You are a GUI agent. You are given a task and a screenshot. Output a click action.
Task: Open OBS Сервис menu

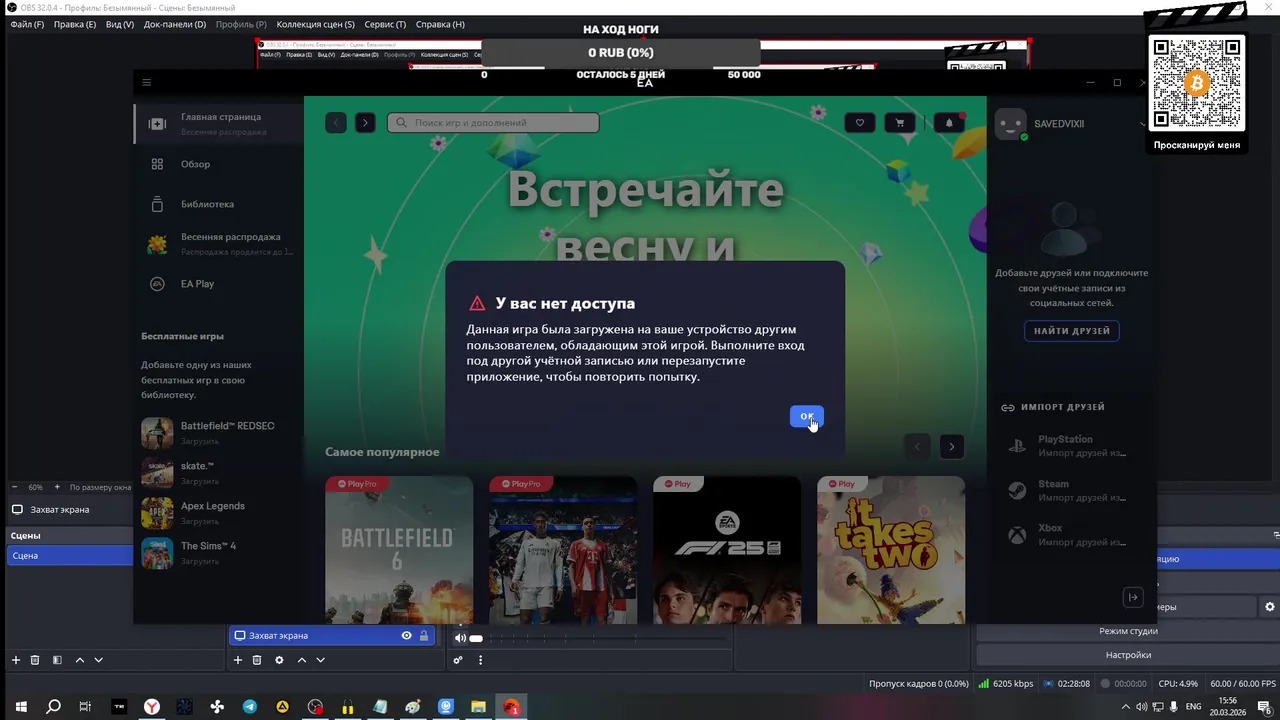[x=385, y=24]
